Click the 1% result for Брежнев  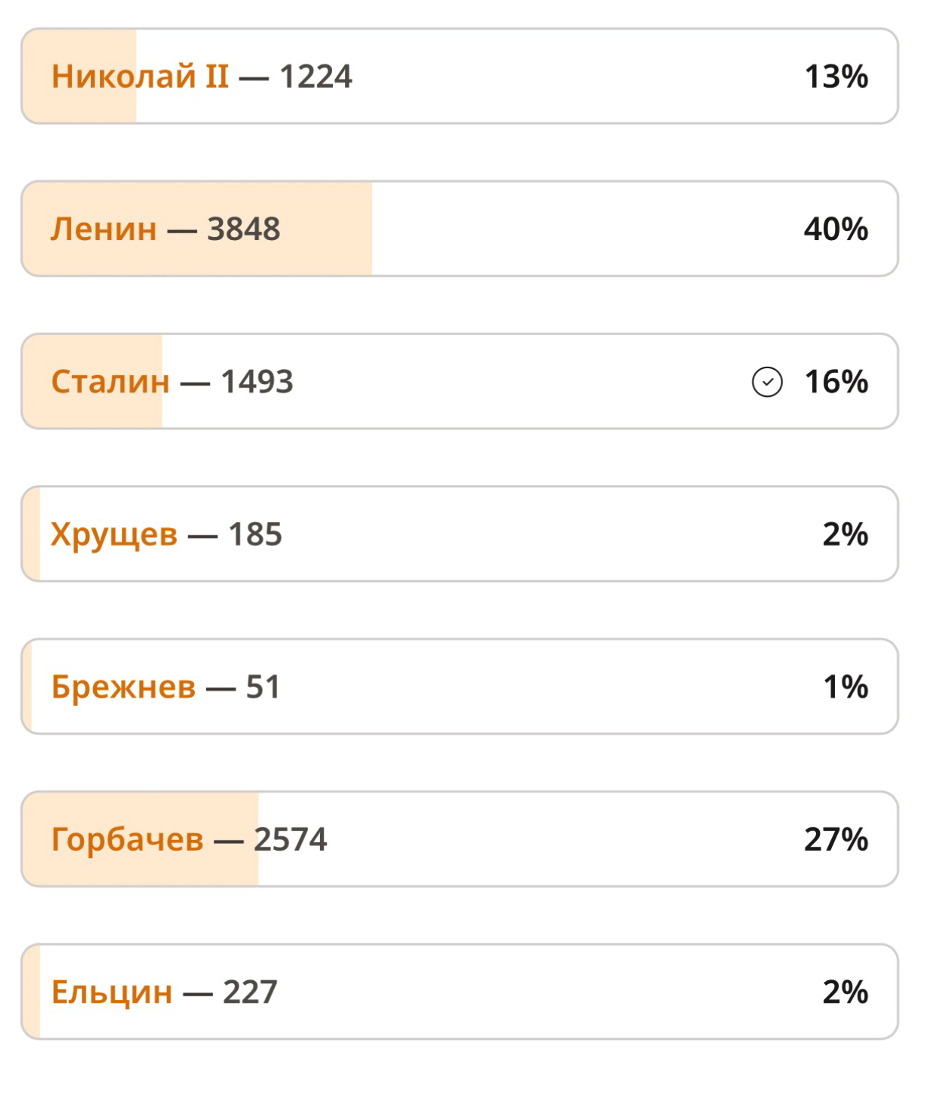point(846,687)
